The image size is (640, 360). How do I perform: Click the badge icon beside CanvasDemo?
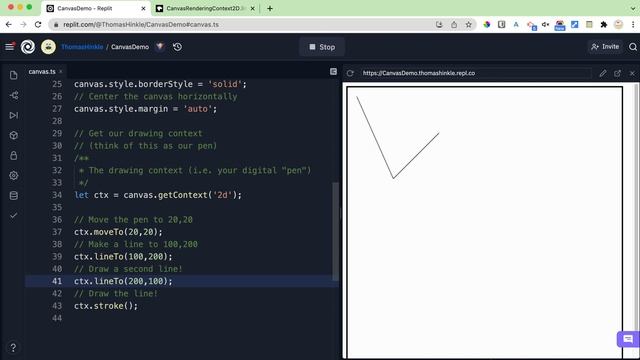(x=160, y=47)
